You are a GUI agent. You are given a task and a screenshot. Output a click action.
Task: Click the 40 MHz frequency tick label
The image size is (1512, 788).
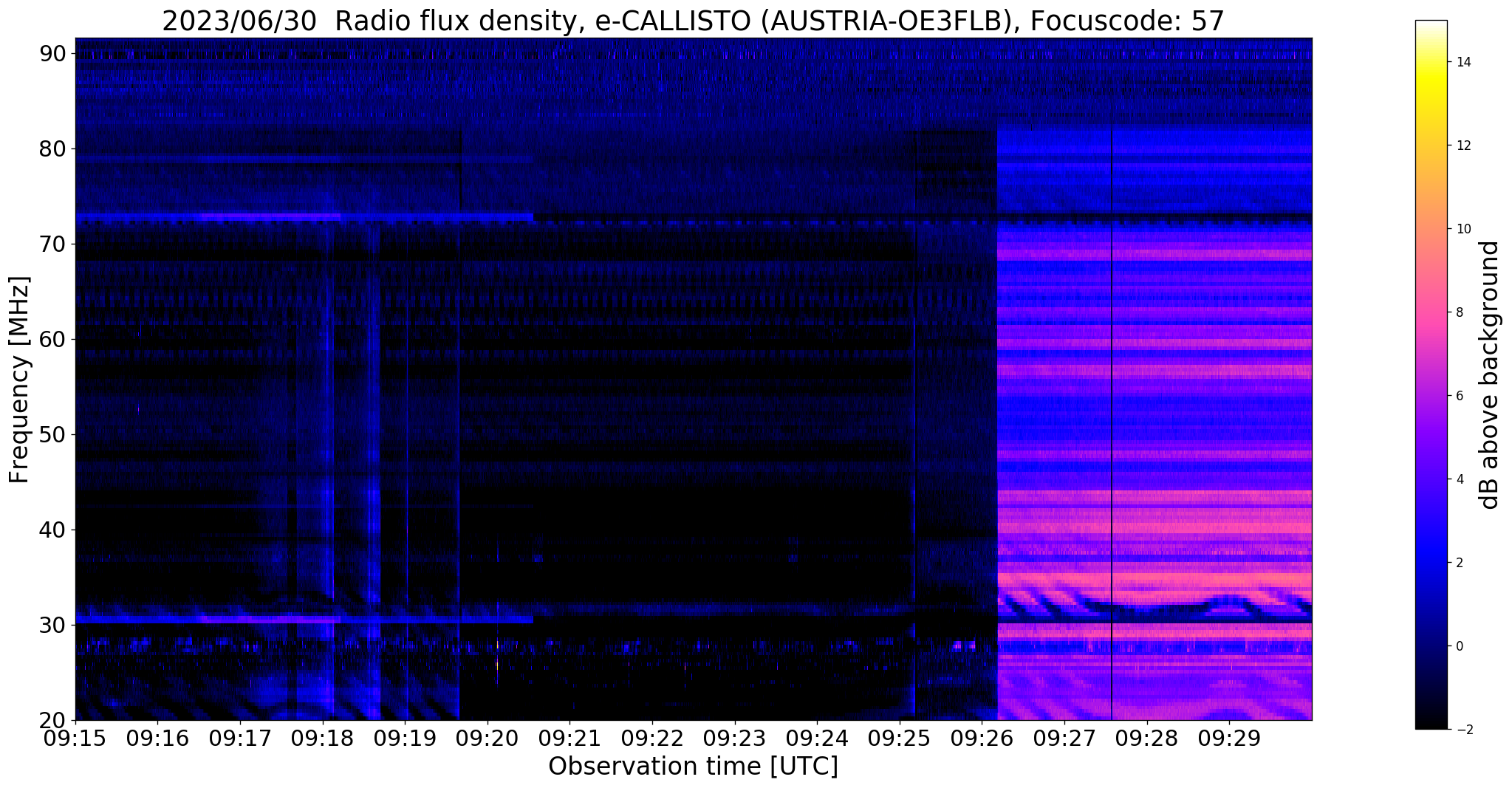(x=54, y=530)
